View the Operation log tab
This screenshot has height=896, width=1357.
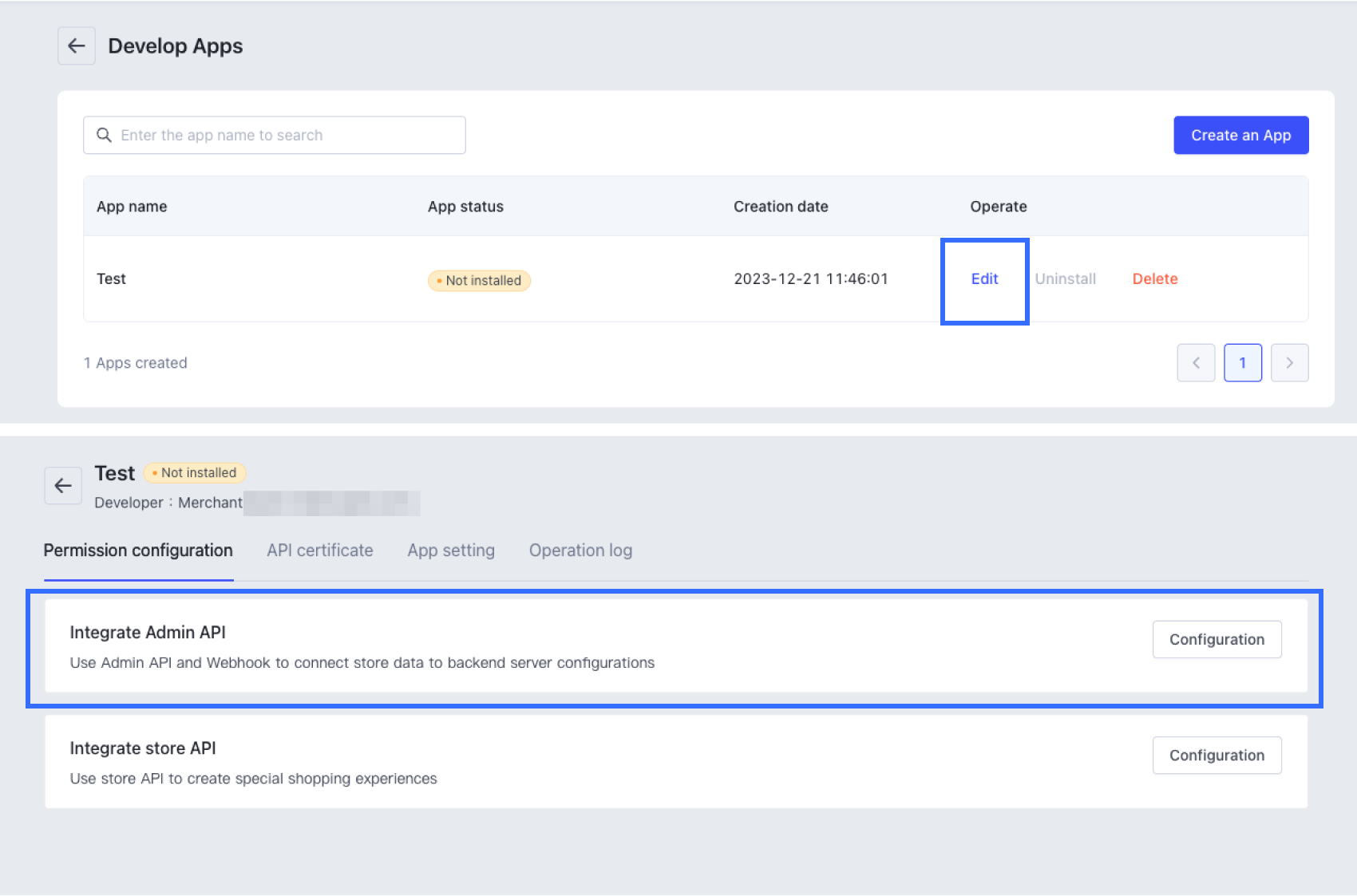pos(580,550)
